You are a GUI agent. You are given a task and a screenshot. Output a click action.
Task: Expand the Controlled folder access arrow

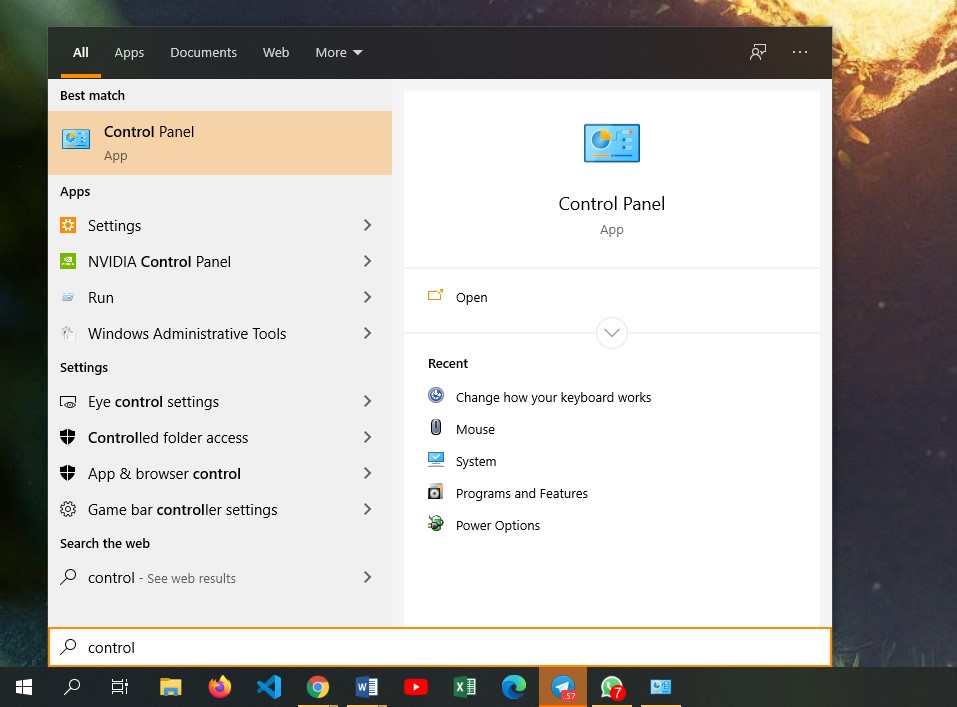(367, 437)
